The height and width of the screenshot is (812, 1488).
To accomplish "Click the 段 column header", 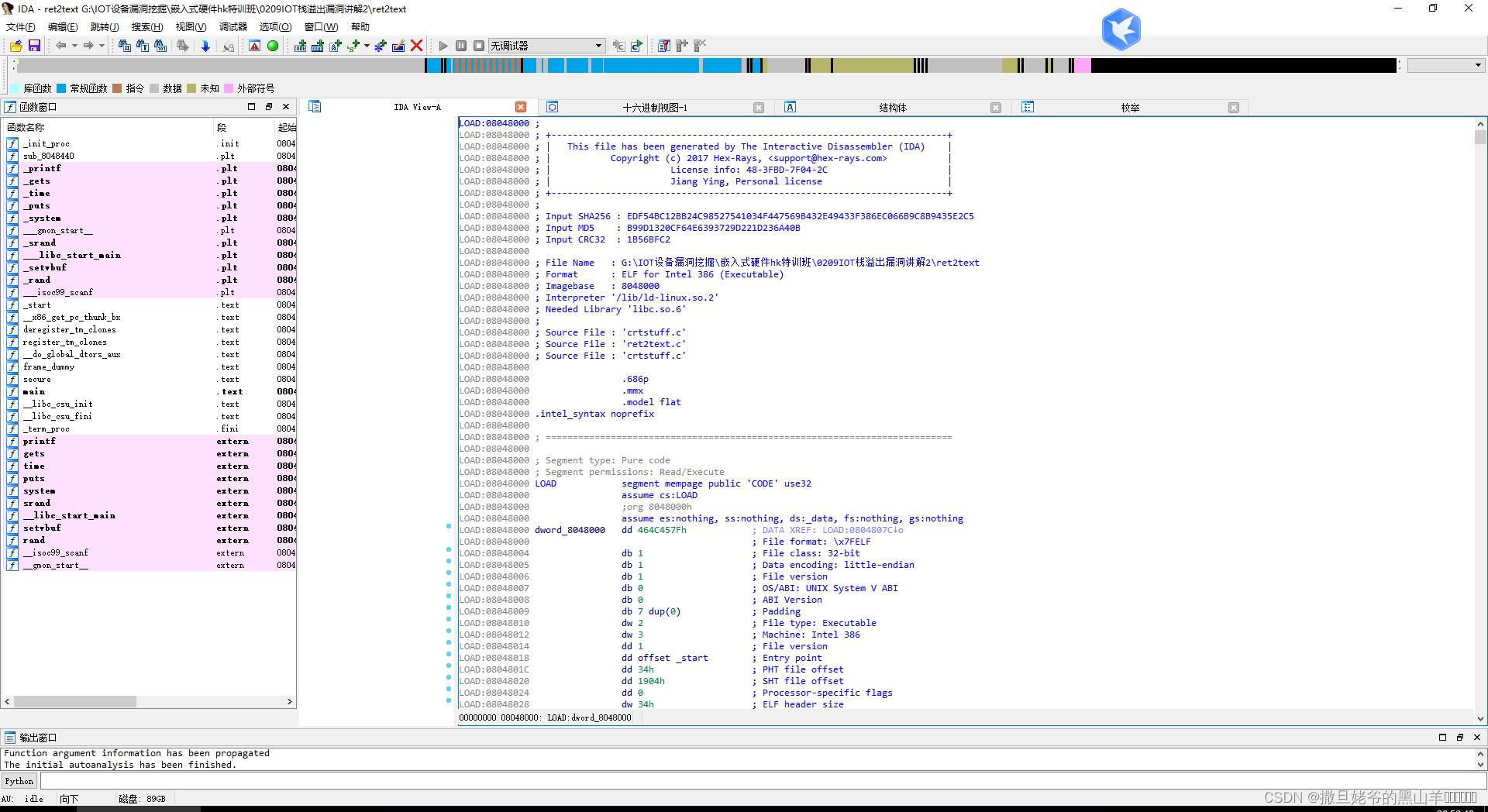I will (244, 127).
